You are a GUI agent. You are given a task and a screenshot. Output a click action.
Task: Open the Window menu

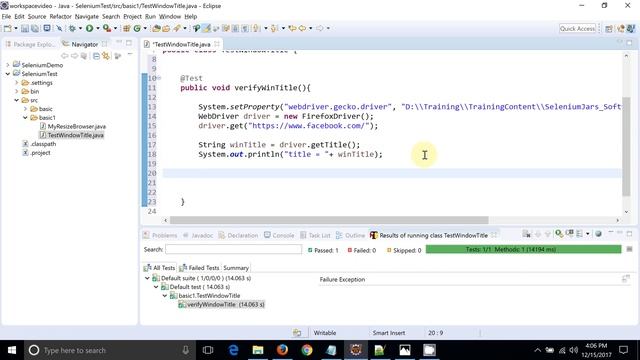point(170,16)
